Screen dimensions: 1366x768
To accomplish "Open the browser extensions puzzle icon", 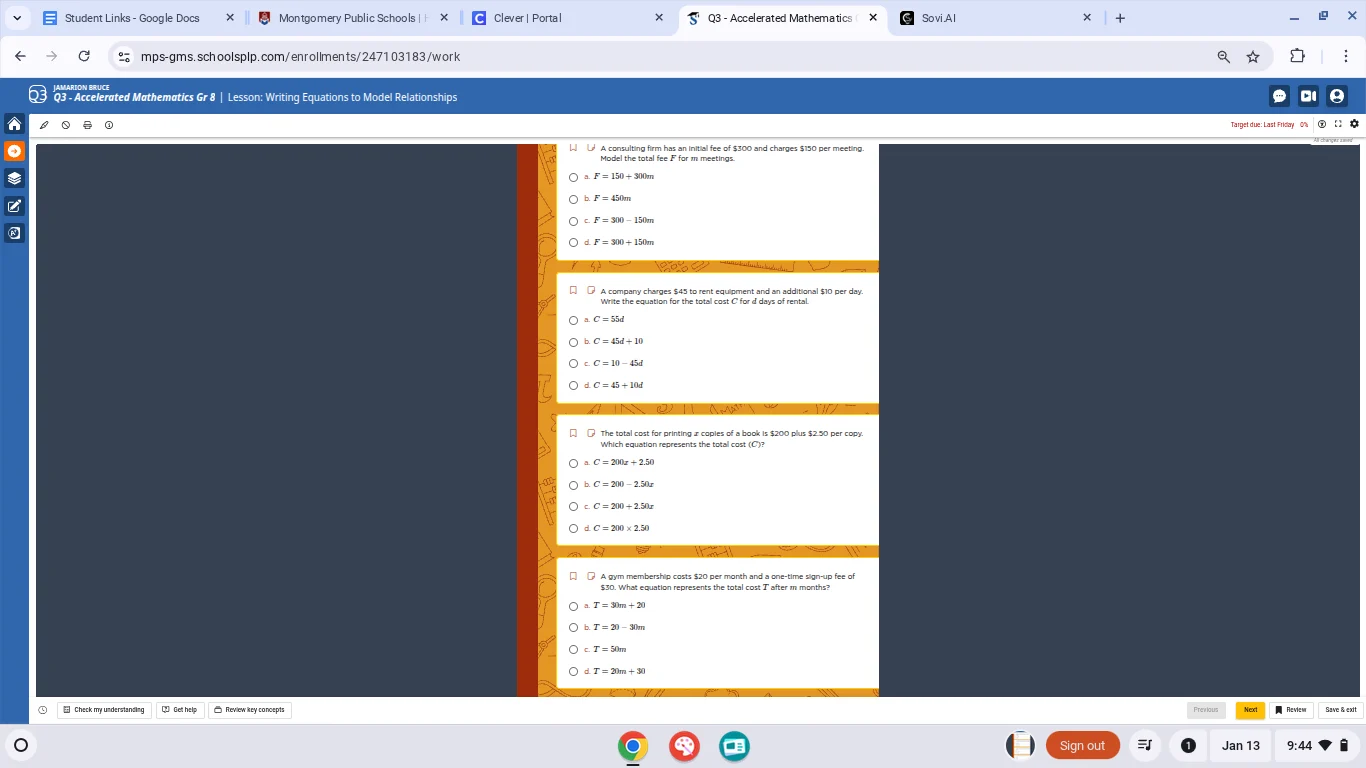I will (x=1297, y=56).
